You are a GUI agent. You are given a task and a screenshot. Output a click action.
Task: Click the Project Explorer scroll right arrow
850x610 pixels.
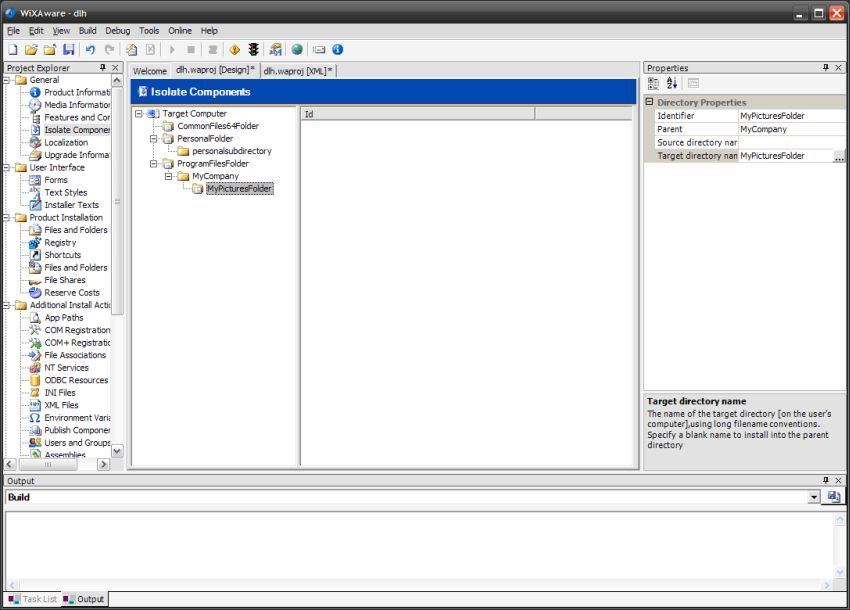pyautogui.click(x=104, y=465)
